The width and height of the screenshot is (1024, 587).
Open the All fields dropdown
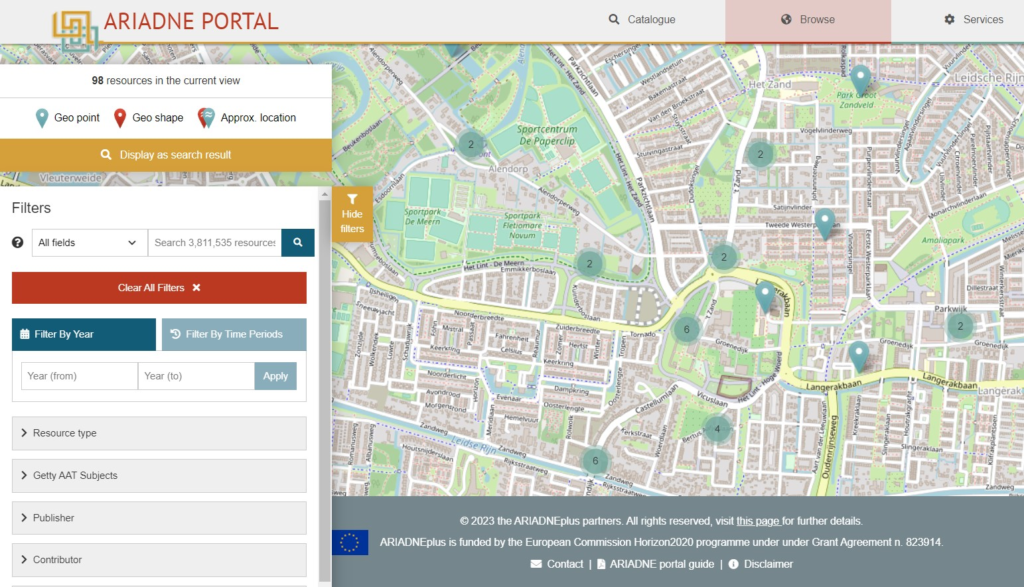pyautogui.click(x=89, y=242)
